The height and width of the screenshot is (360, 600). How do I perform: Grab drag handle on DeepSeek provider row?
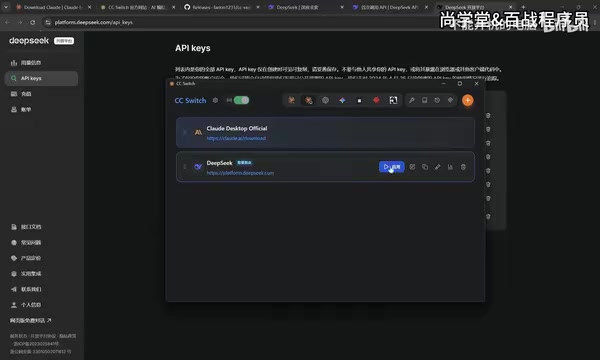[184, 167]
